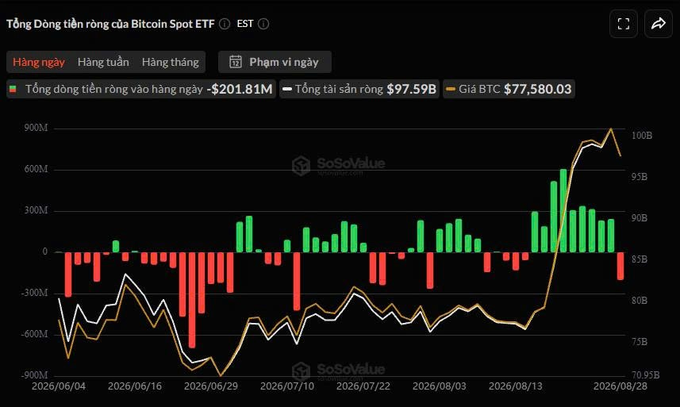
Task: Click info icon next to Bitcoin Spot ETF title
Action: click(224, 24)
